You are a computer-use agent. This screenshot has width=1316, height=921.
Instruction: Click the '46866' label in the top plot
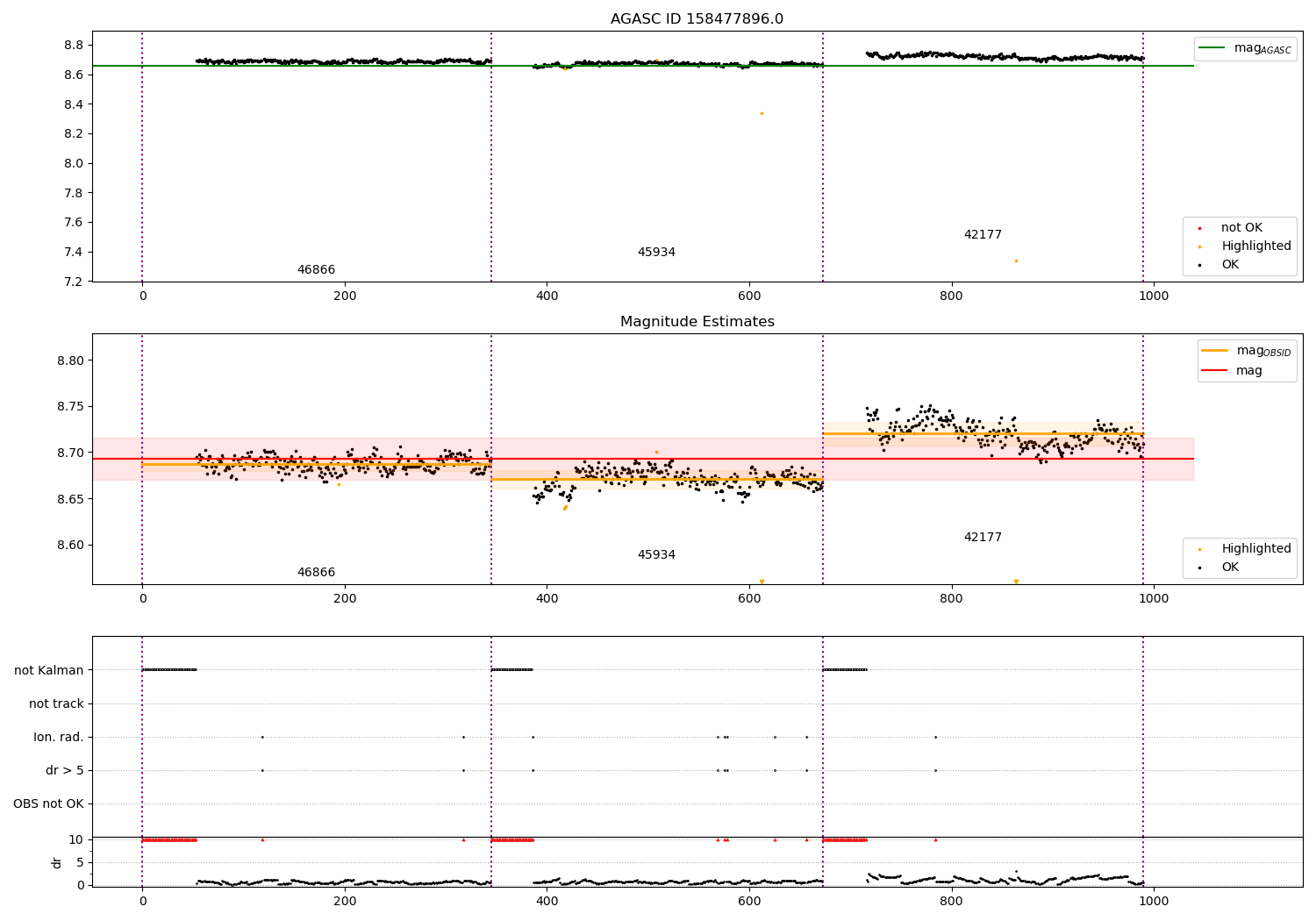click(x=316, y=270)
